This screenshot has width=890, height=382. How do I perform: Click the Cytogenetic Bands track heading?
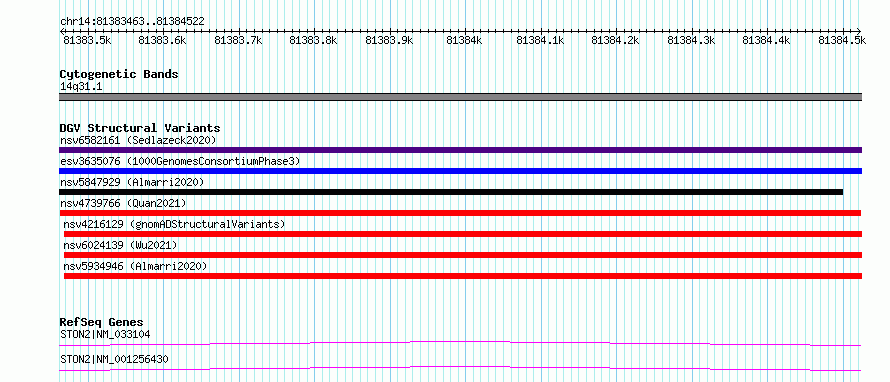click(119, 74)
